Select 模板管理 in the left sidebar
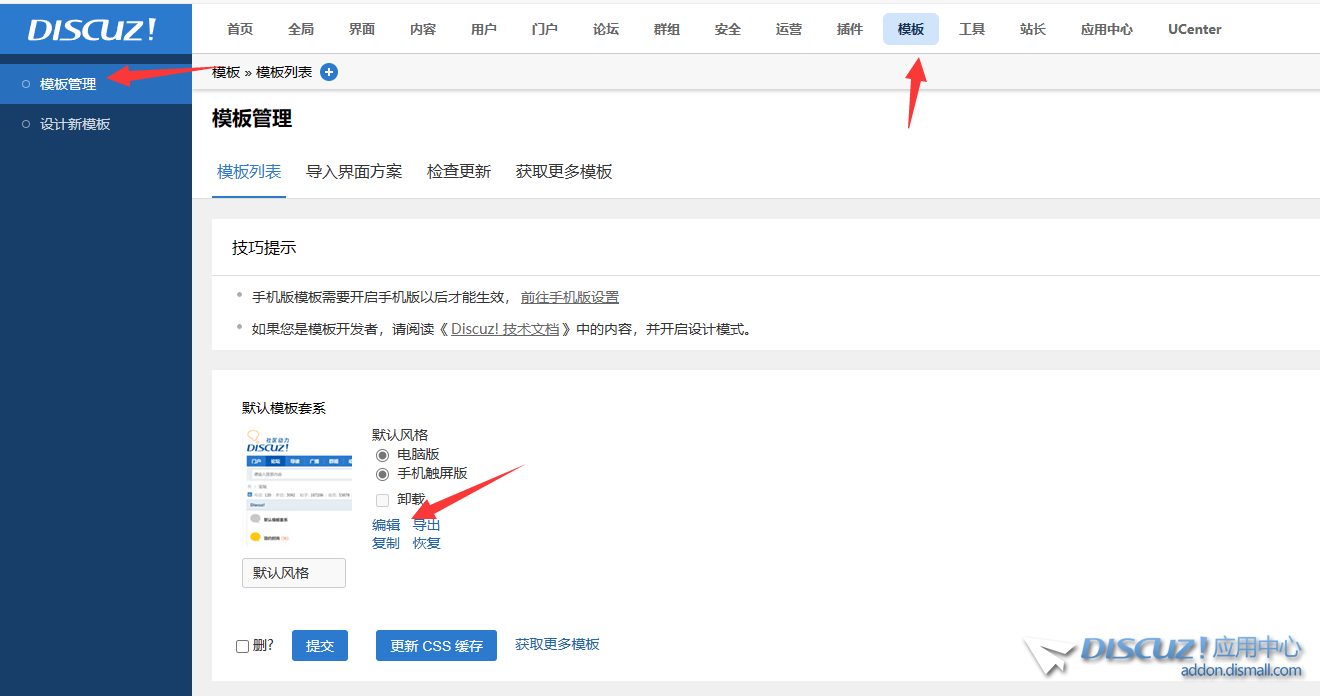 96,84
